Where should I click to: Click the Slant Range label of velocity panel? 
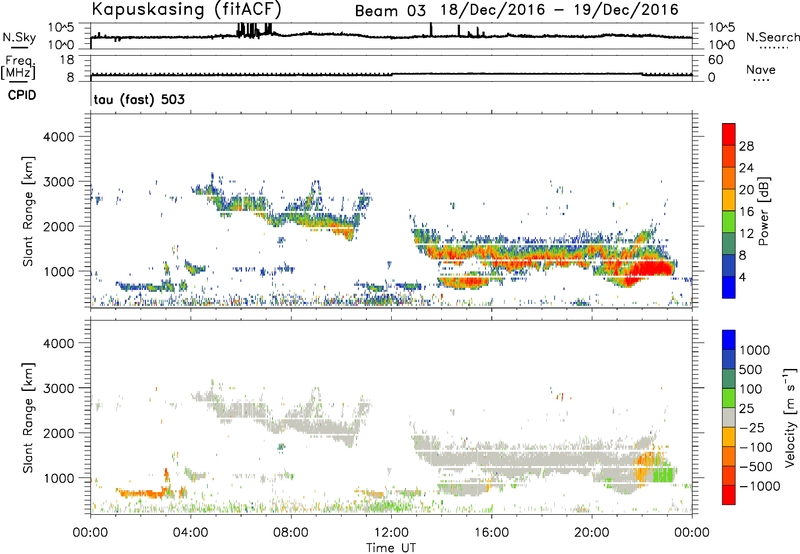pos(28,418)
